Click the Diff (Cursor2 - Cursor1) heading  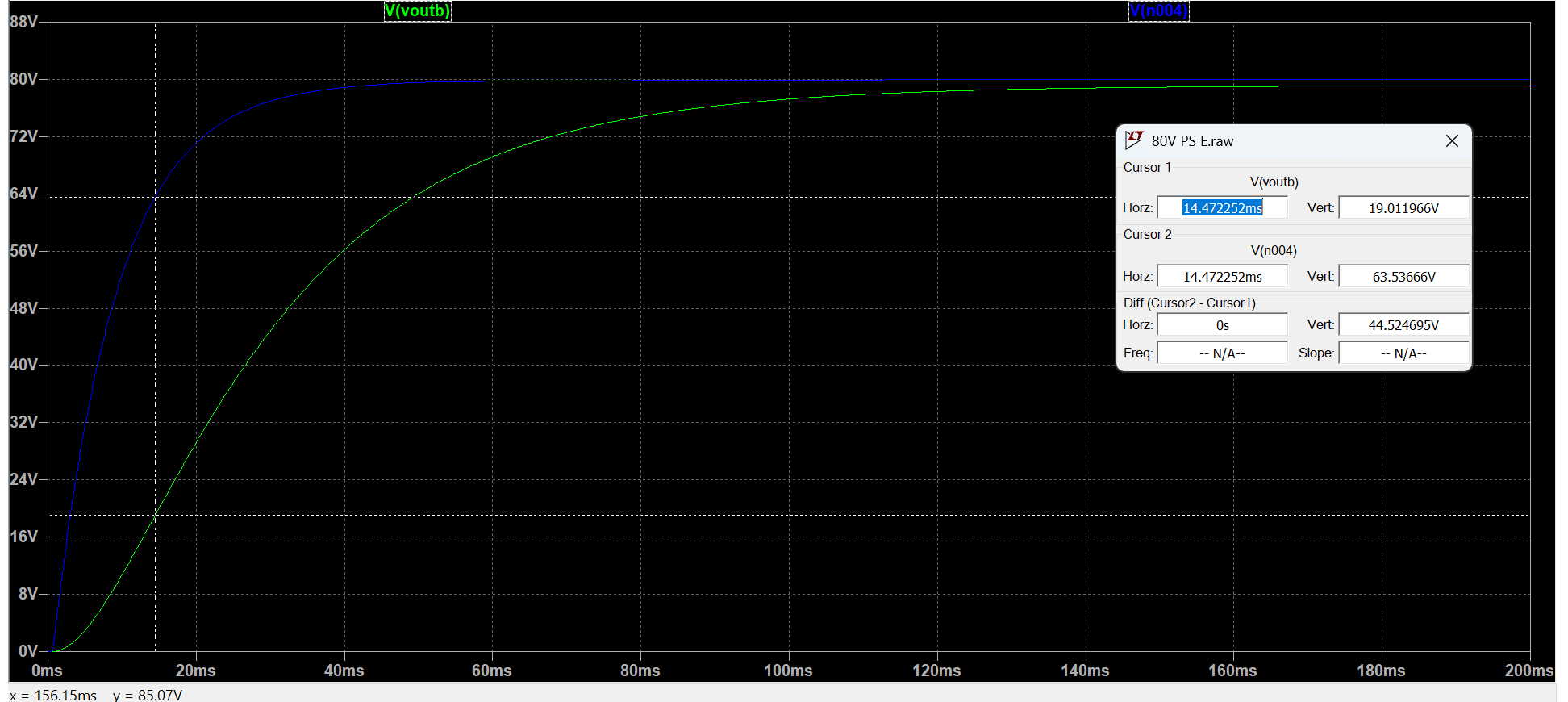point(1190,303)
